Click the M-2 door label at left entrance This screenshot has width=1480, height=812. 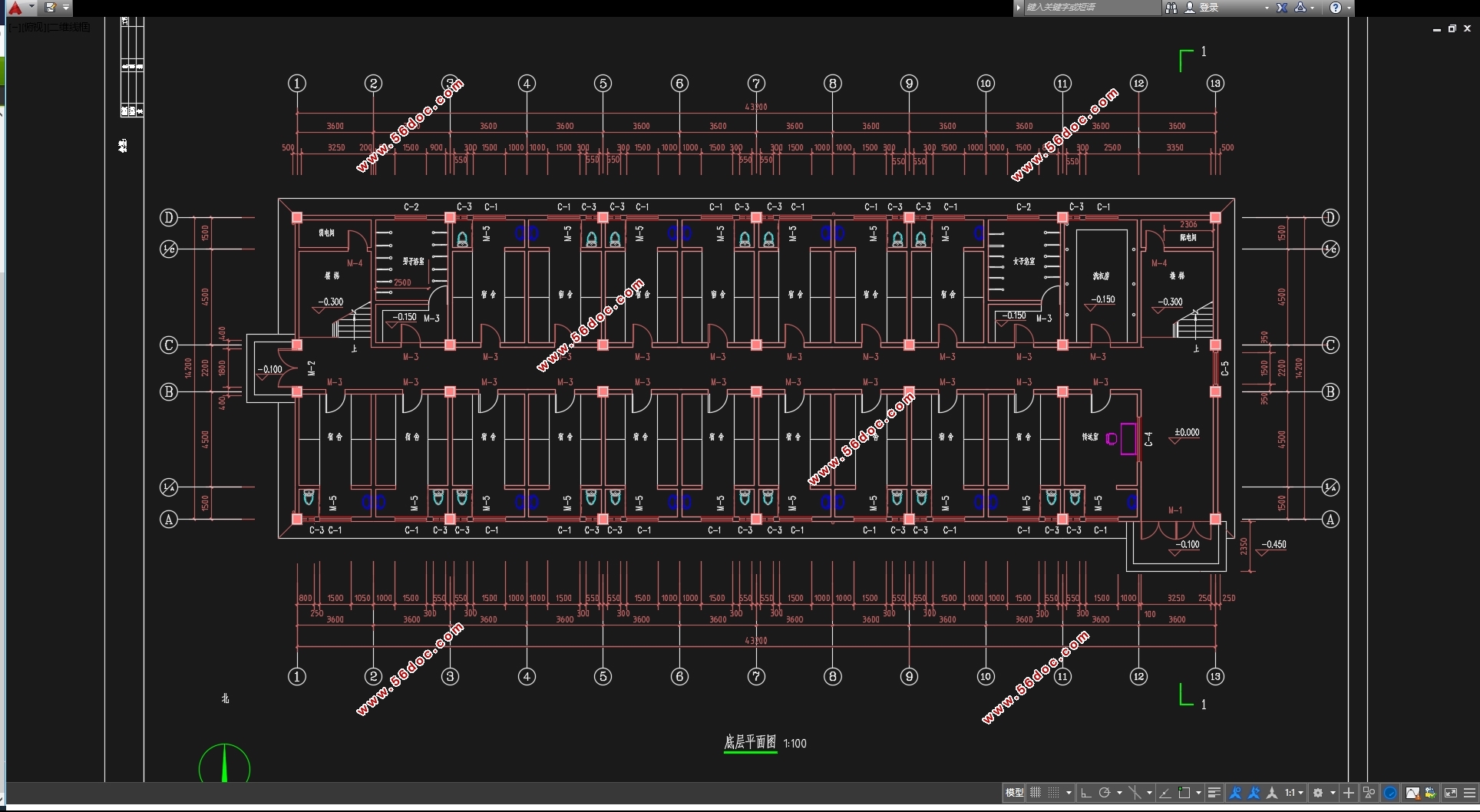click(311, 368)
